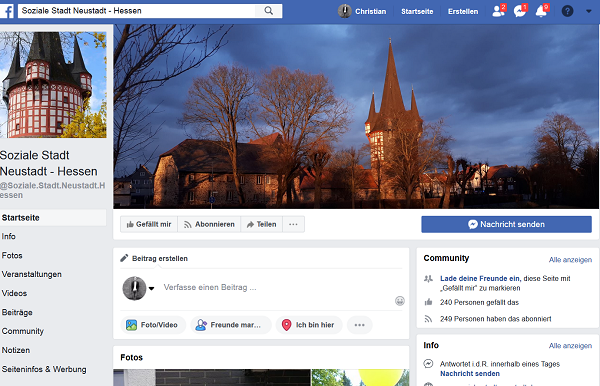Screen dimensions: 600x386
Task: Click the thumbs-up icon beside 240 Personen
Action: pyautogui.click(x=428, y=302)
